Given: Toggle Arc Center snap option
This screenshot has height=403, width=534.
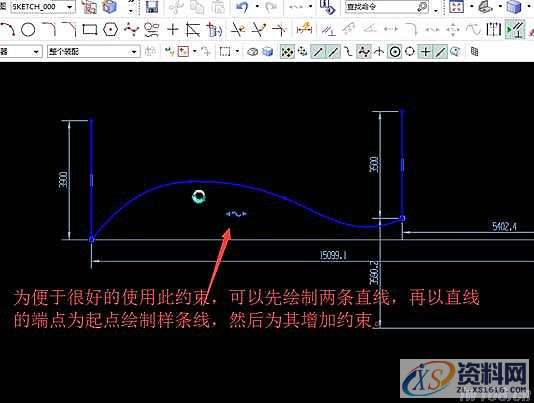Looking at the screenshot, I should tap(395, 52).
